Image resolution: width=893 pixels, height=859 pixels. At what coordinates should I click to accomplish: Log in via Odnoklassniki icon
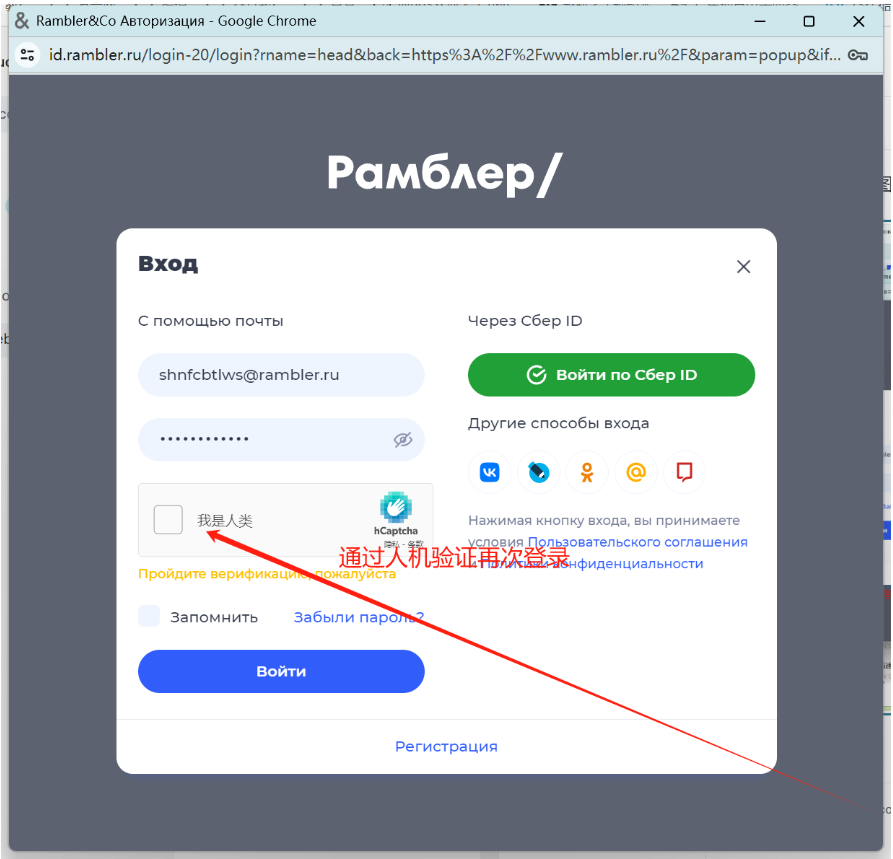[x=587, y=472]
